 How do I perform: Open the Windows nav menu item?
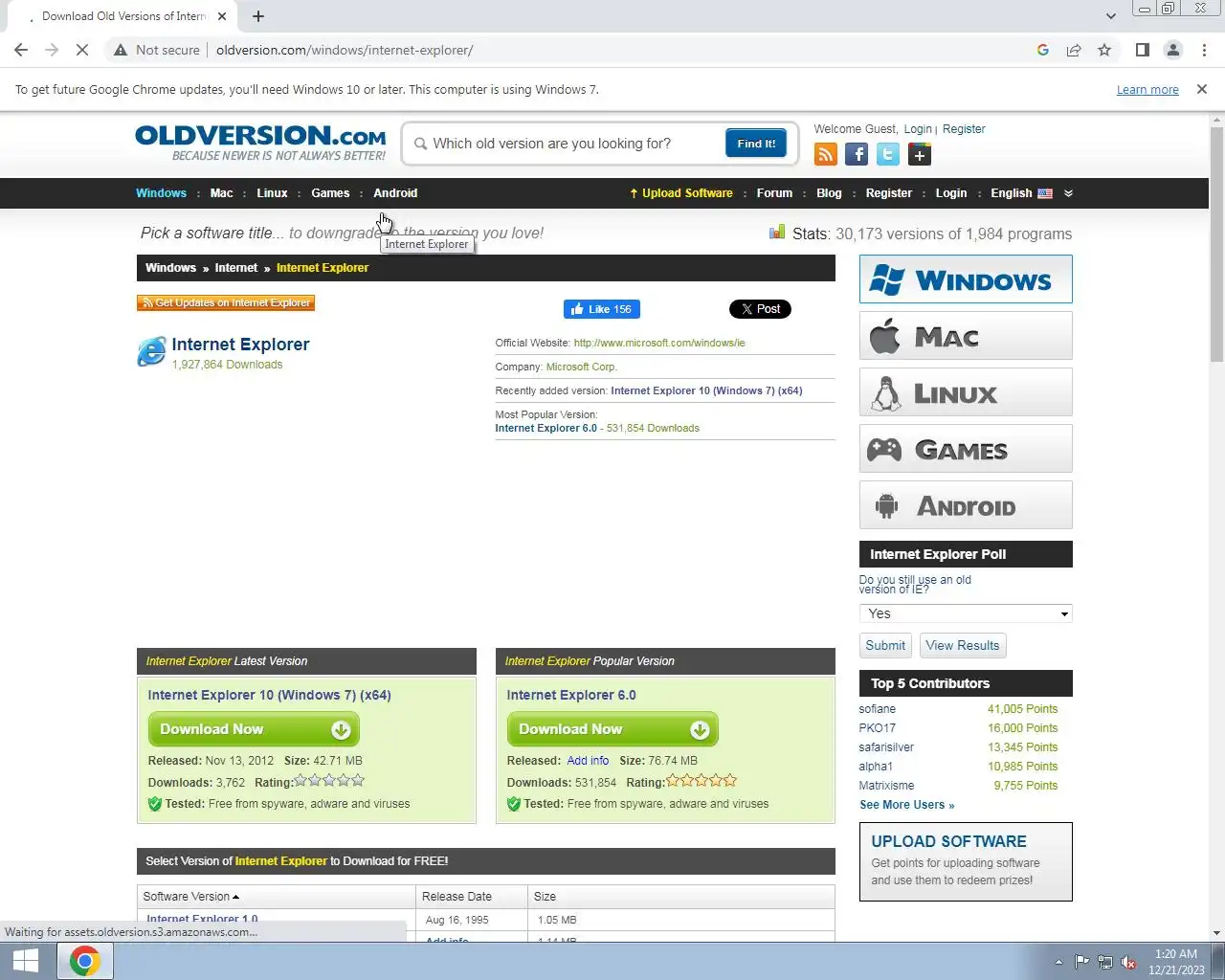pyautogui.click(x=161, y=193)
